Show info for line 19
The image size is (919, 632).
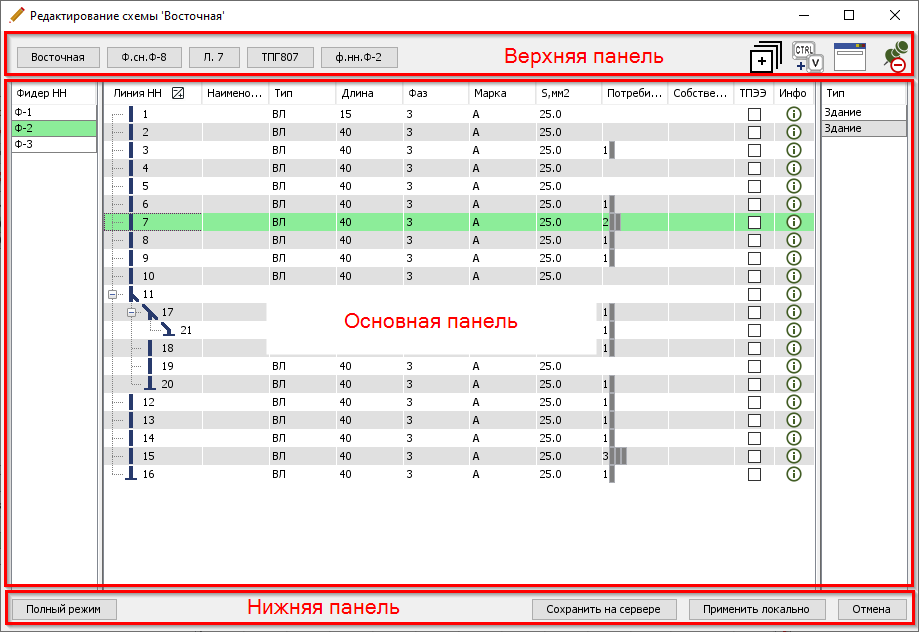[x=794, y=366]
